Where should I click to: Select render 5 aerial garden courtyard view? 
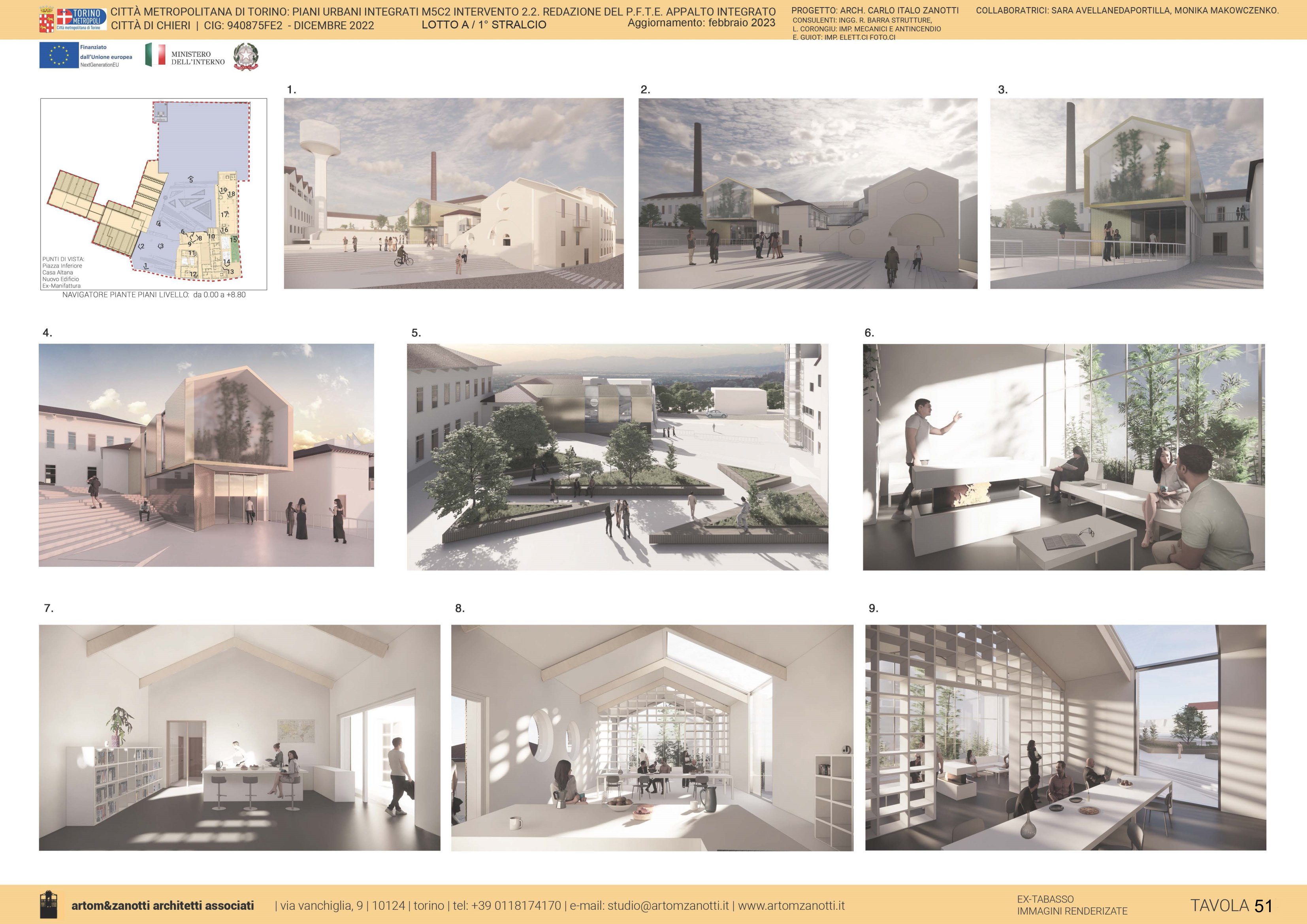[617, 457]
